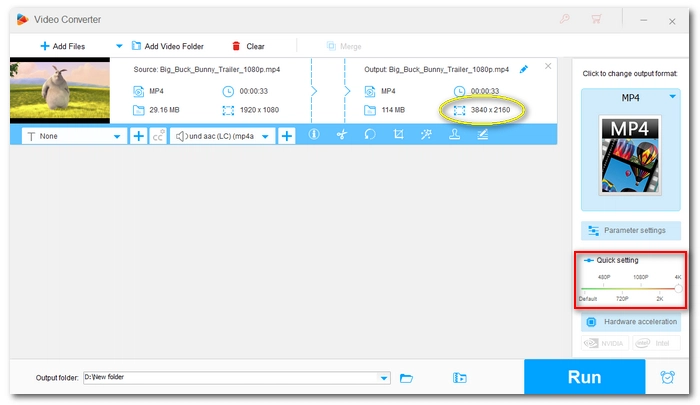Click the Run button
Image resolution: width=700 pixels, height=405 pixels.
[584, 377]
